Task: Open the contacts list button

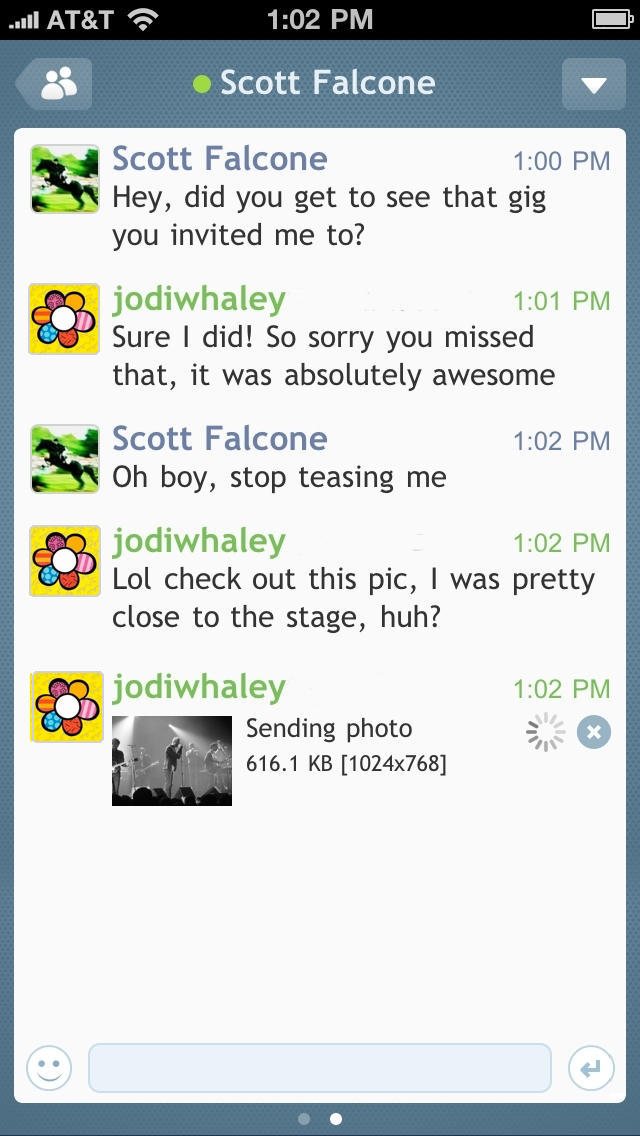Action: pos(55,84)
